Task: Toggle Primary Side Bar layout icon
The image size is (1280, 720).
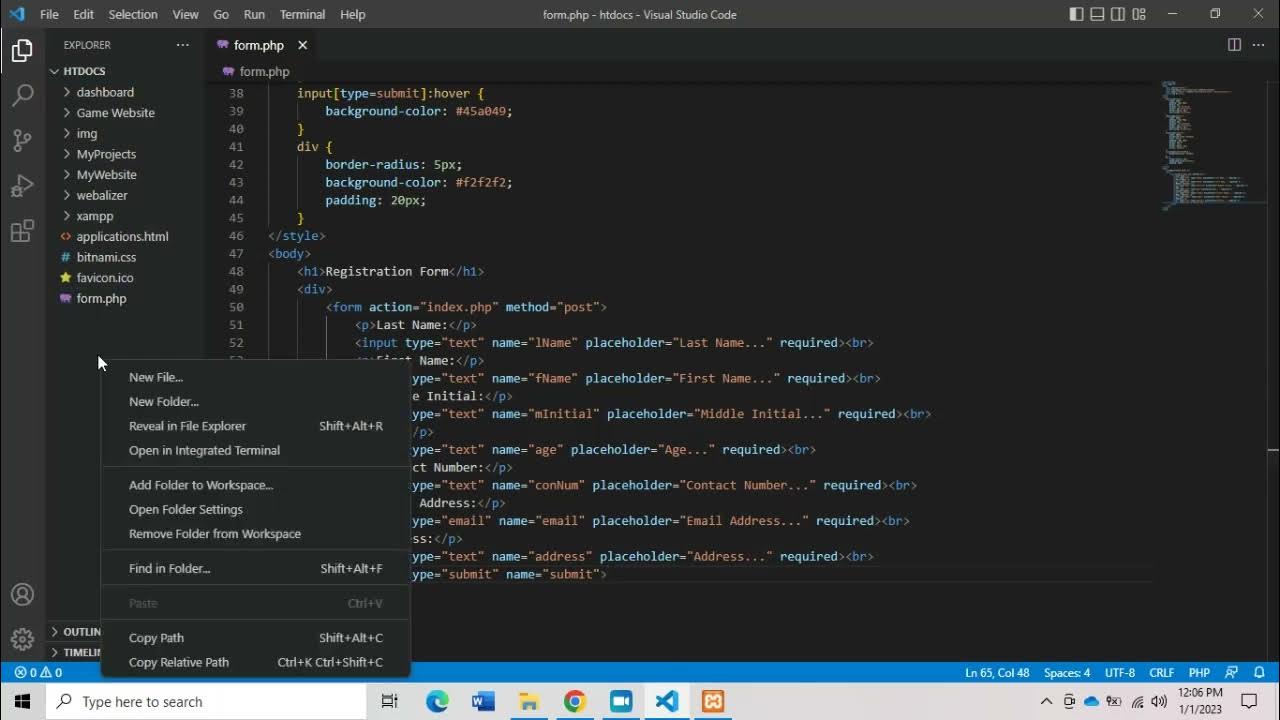Action: [x=1077, y=14]
